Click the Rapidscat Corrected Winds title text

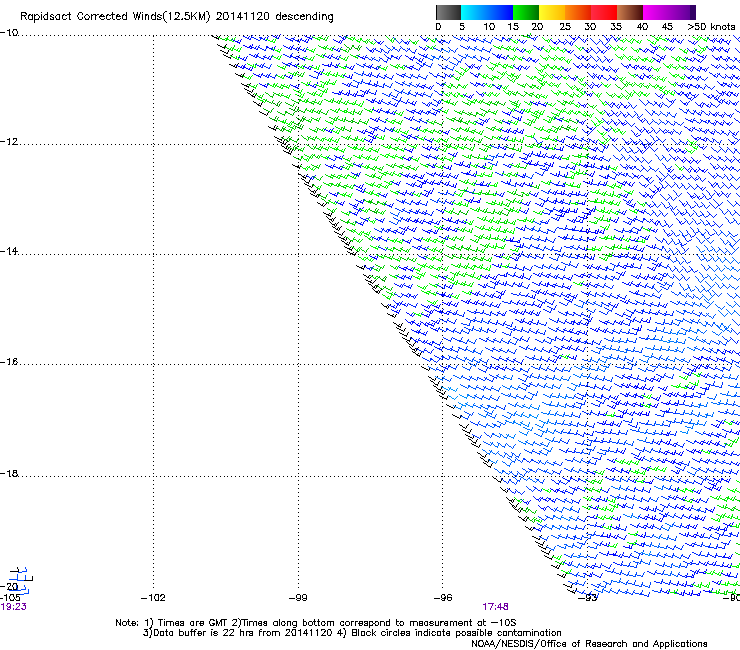click(x=177, y=17)
